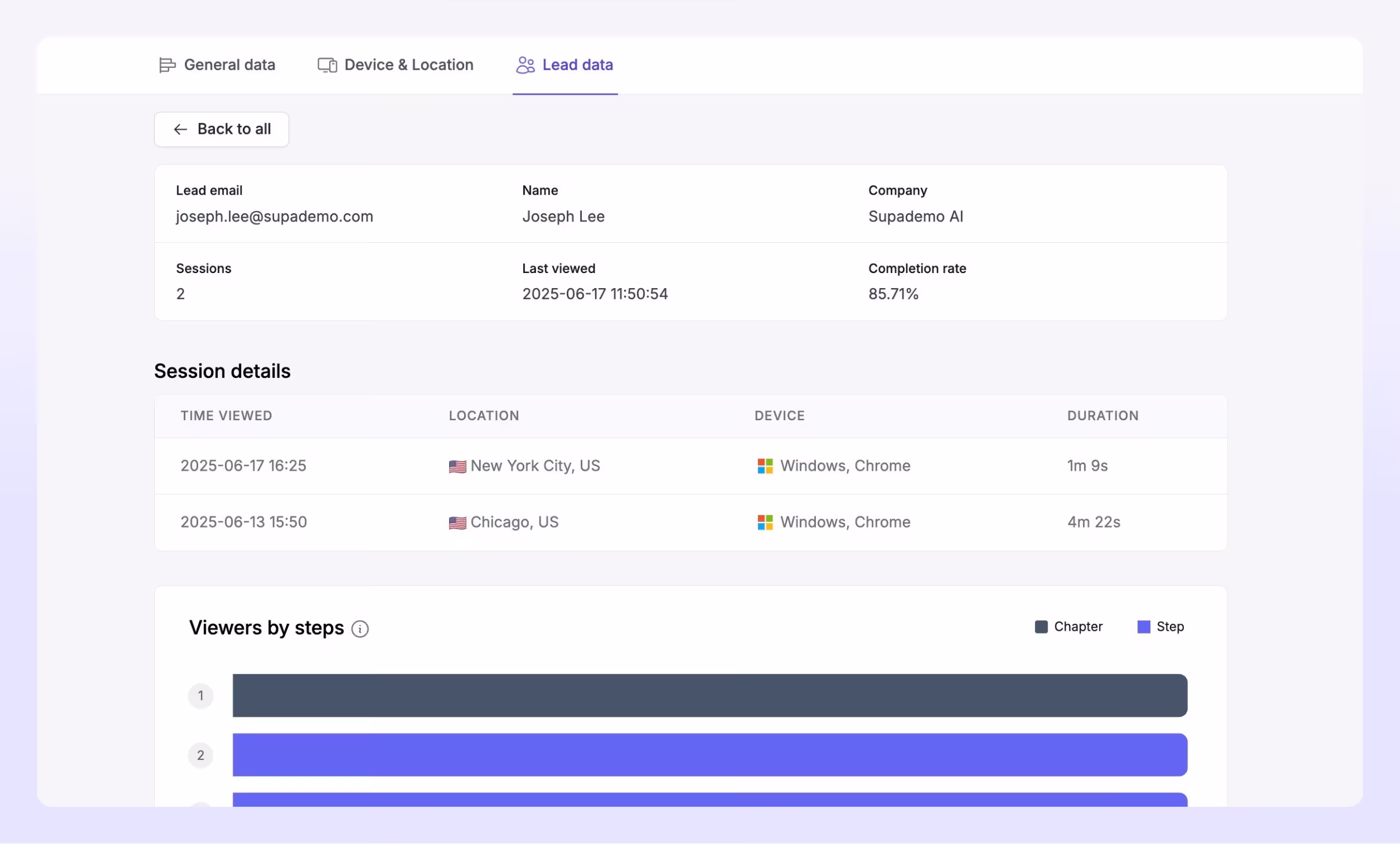Toggle the Chapter legend swatch

pos(1041,627)
